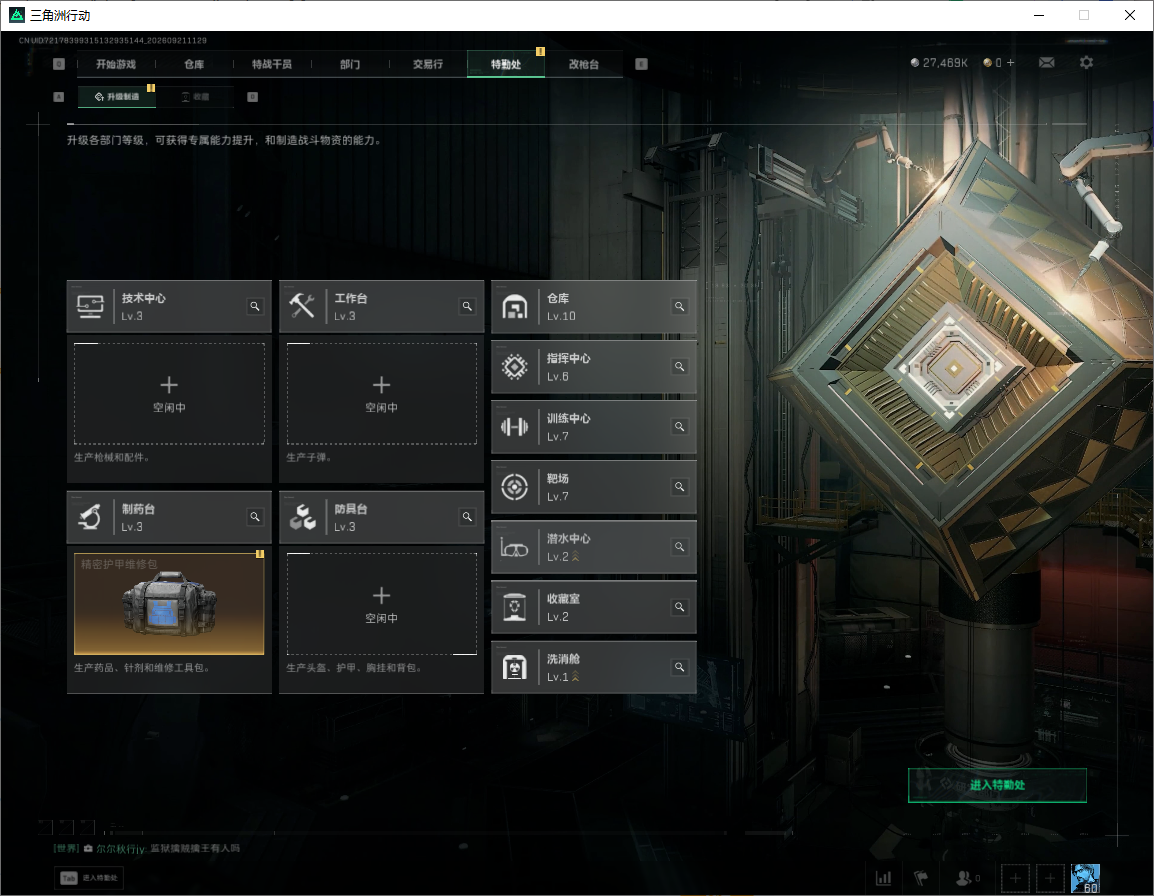Click the magnifier icon on 工作台
The width and height of the screenshot is (1154, 896).
[x=467, y=306]
